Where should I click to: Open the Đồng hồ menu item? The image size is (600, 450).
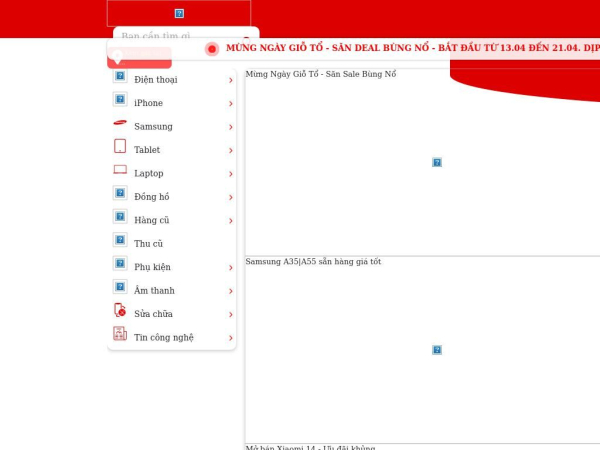[172, 197]
